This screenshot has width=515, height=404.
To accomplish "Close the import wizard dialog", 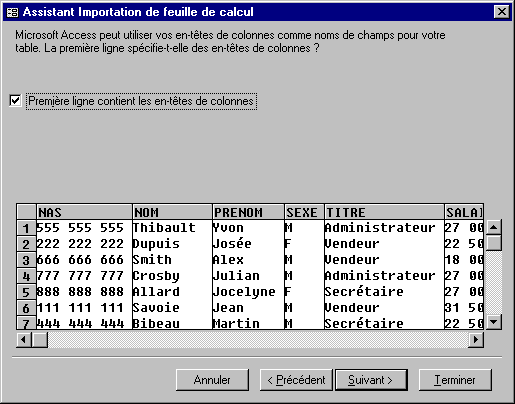I will point(502,12).
